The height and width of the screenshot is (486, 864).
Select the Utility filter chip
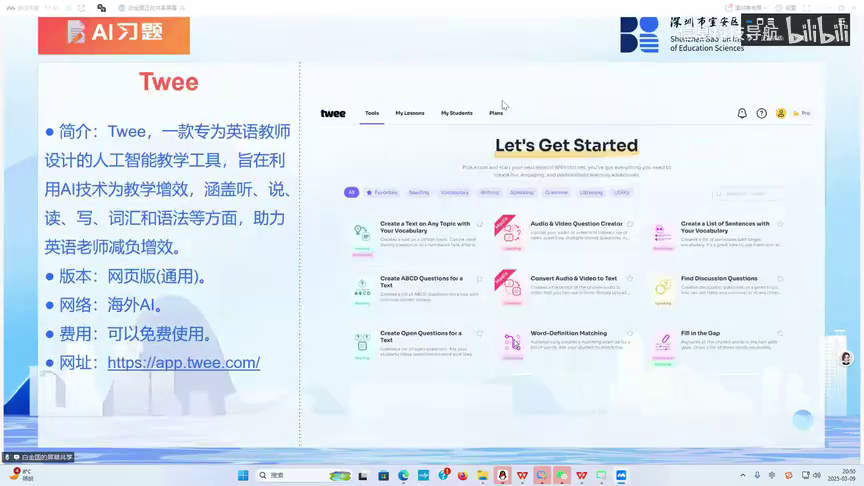[x=622, y=192]
